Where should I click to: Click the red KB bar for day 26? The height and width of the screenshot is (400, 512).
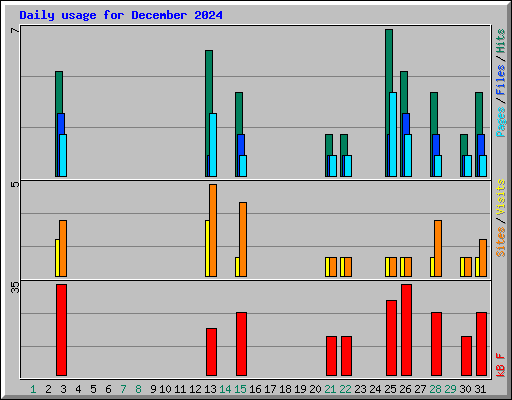406,330
